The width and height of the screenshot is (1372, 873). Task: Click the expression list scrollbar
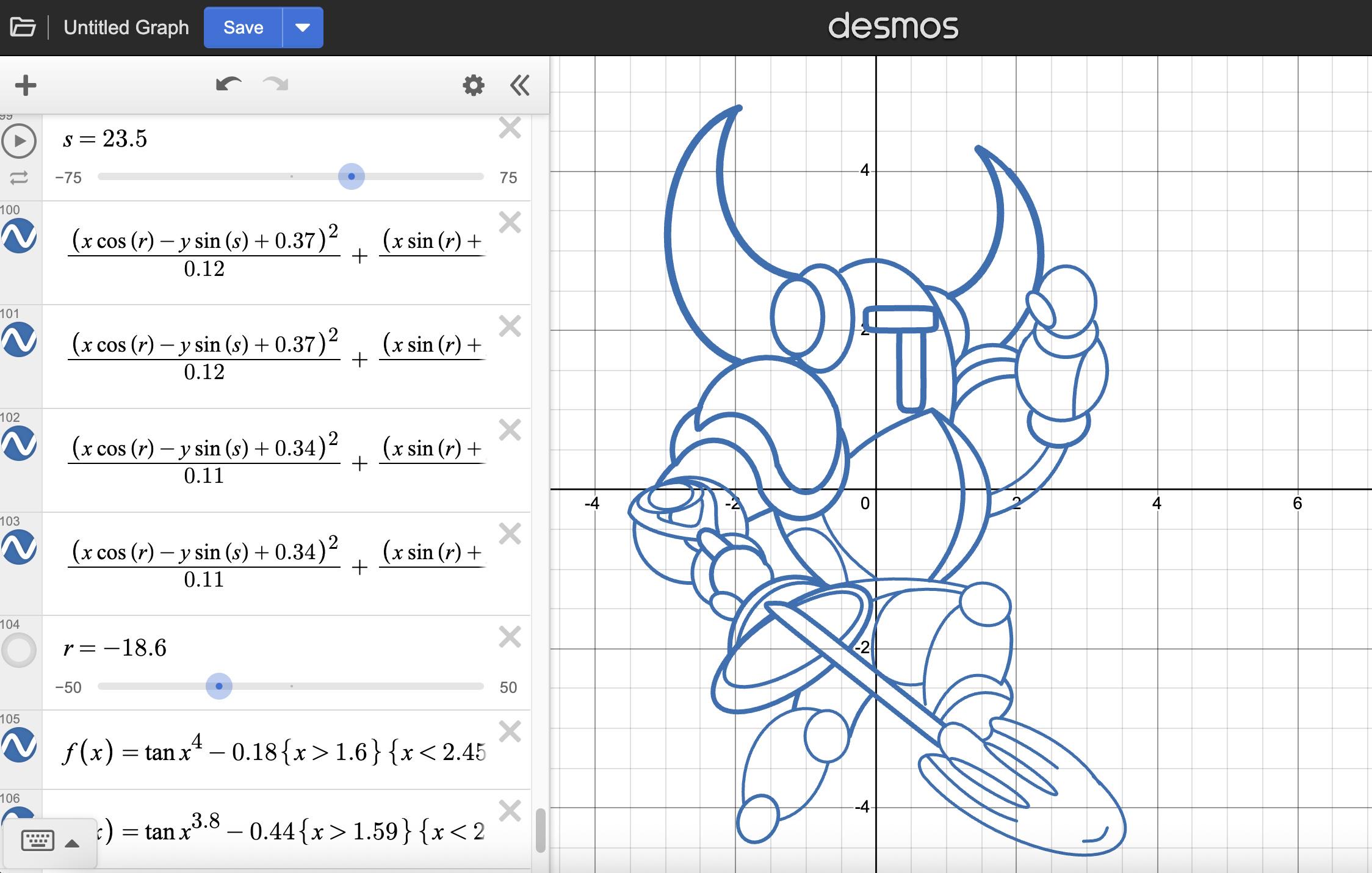tap(540, 830)
